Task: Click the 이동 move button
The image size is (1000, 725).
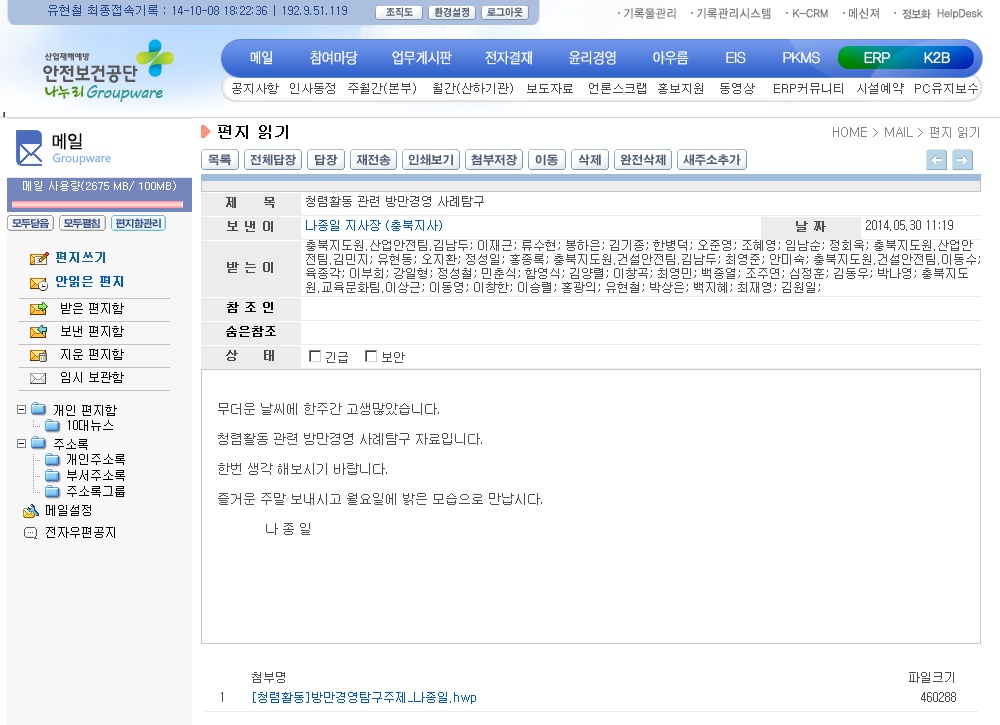Action: point(547,159)
